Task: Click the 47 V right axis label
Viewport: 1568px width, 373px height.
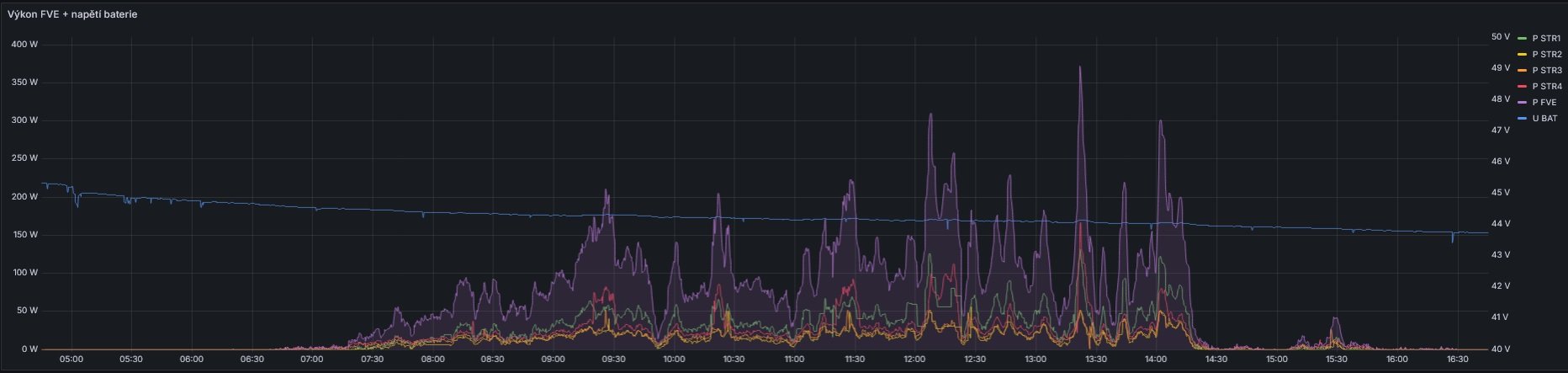Action: tap(1501, 131)
